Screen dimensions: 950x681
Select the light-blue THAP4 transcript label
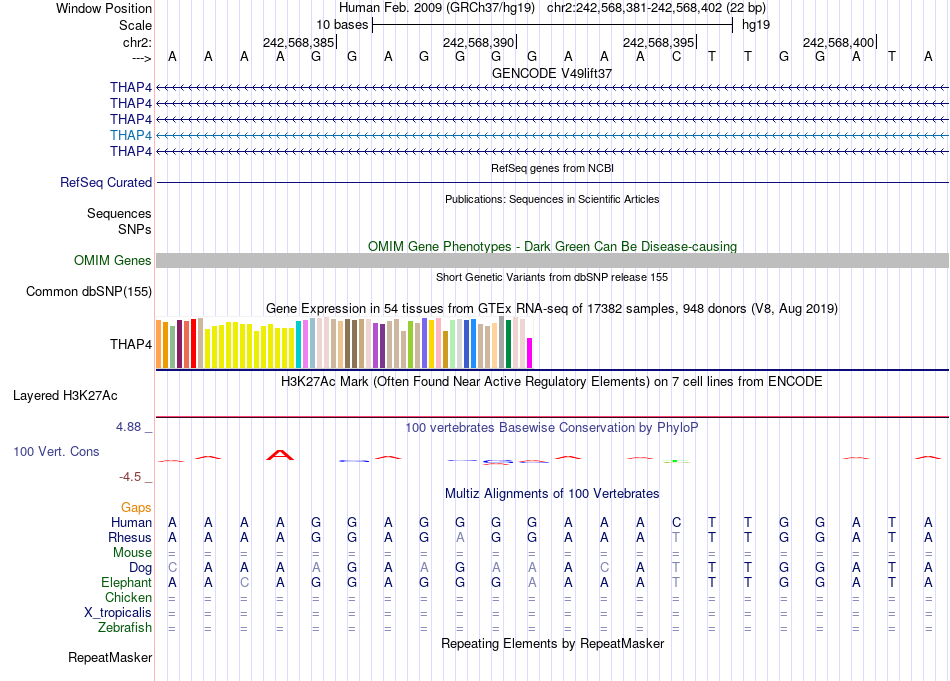(131, 135)
